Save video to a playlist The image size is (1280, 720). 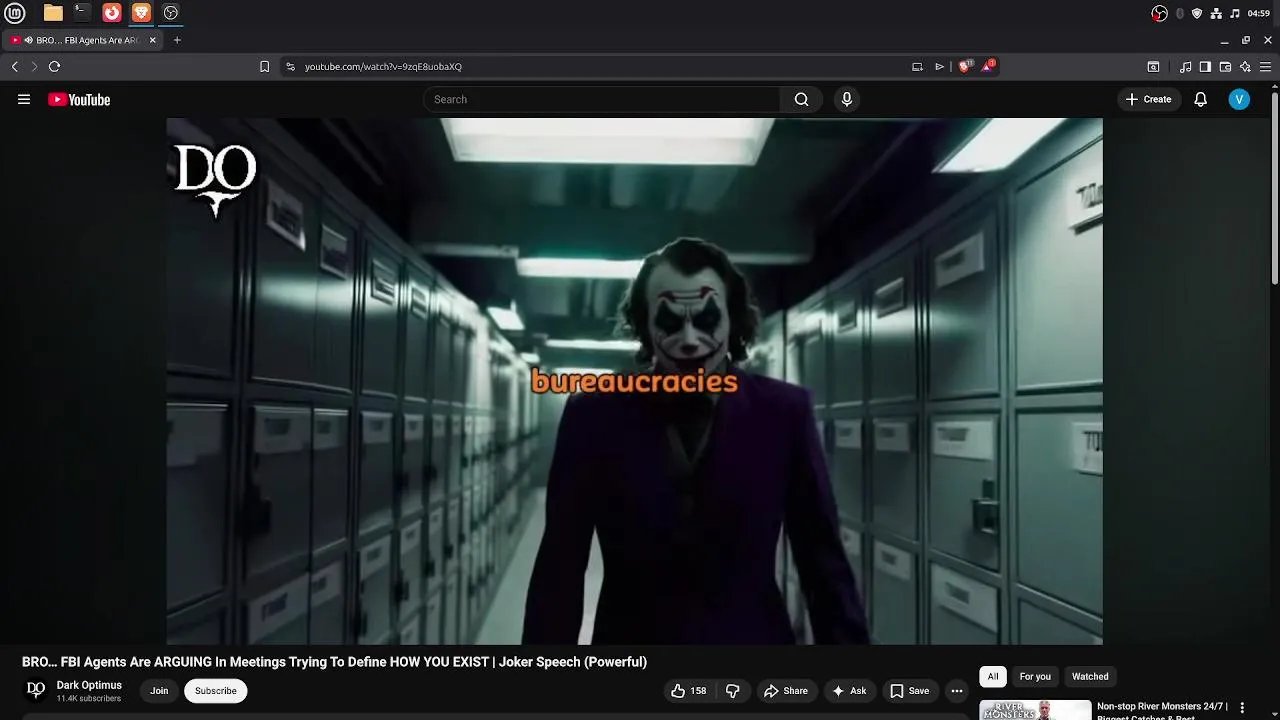coord(910,690)
